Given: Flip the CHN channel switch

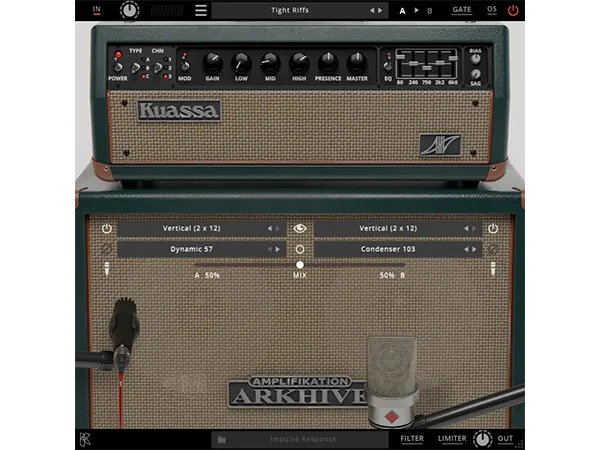Looking at the screenshot, I should tap(157, 68).
